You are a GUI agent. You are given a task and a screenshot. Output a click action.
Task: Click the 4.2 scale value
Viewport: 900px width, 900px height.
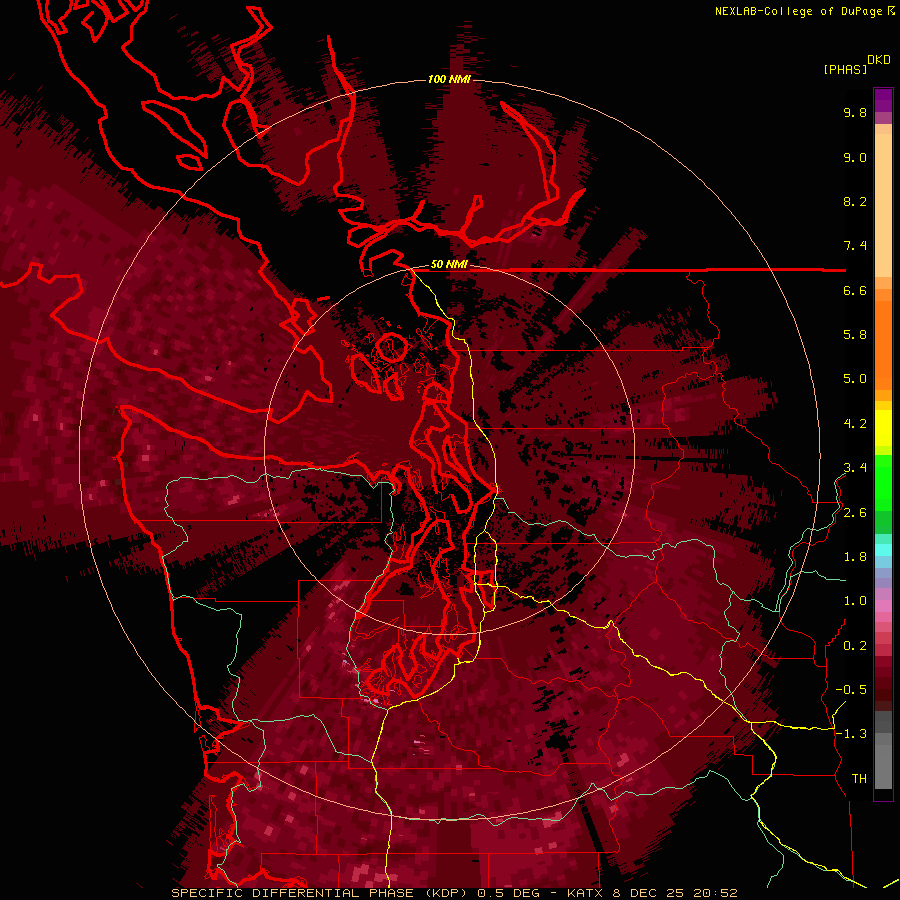pyautogui.click(x=855, y=424)
